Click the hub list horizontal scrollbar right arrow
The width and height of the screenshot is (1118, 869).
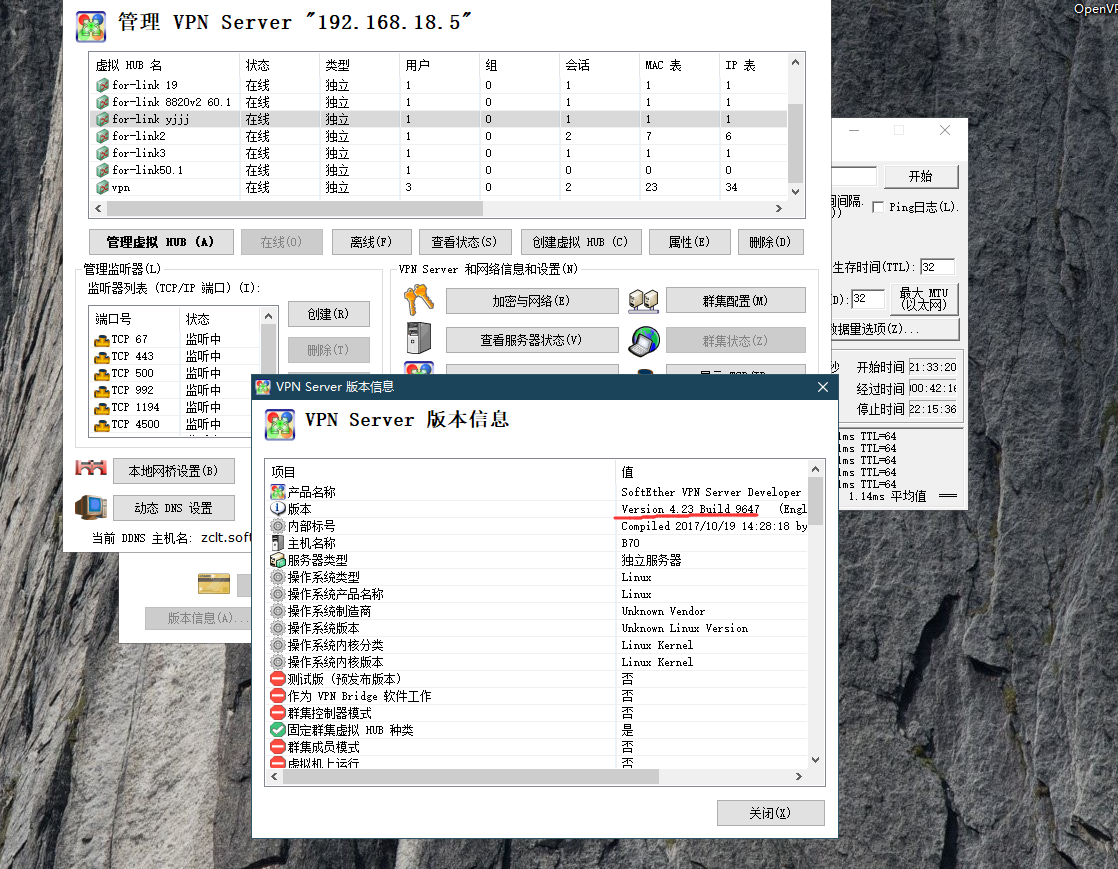coord(779,209)
